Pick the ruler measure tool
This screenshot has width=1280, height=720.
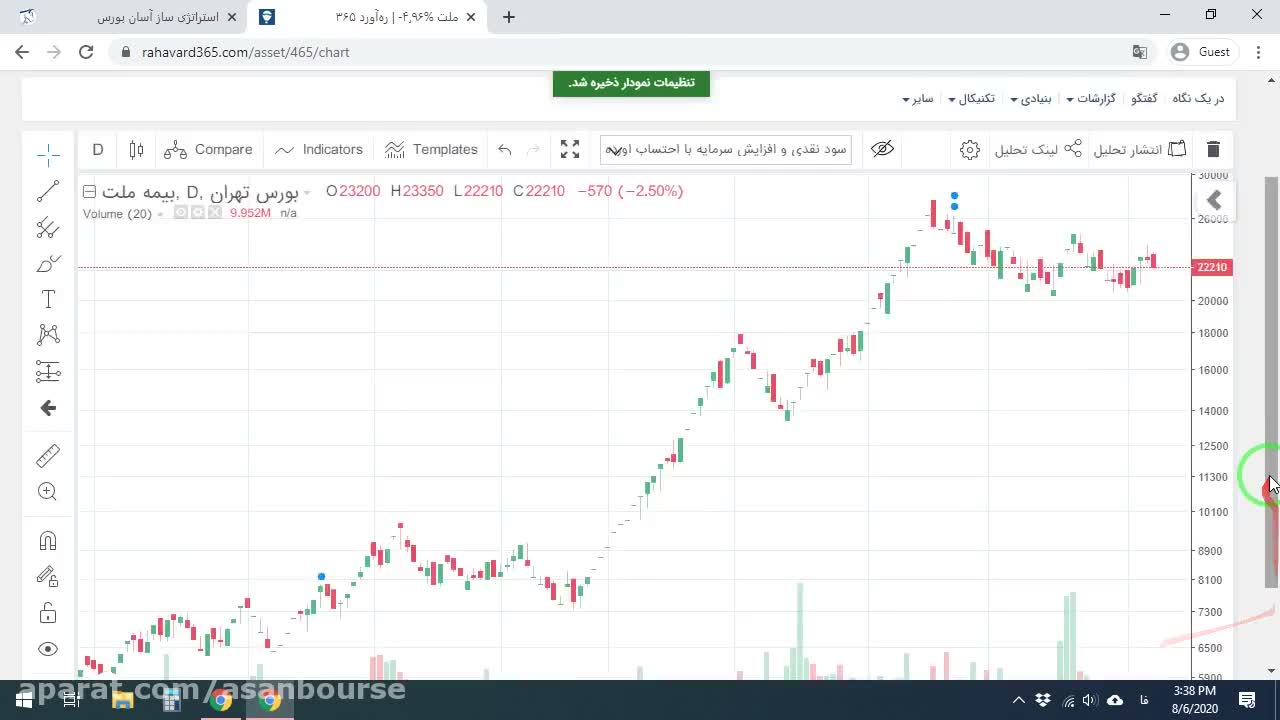pos(48,456)
